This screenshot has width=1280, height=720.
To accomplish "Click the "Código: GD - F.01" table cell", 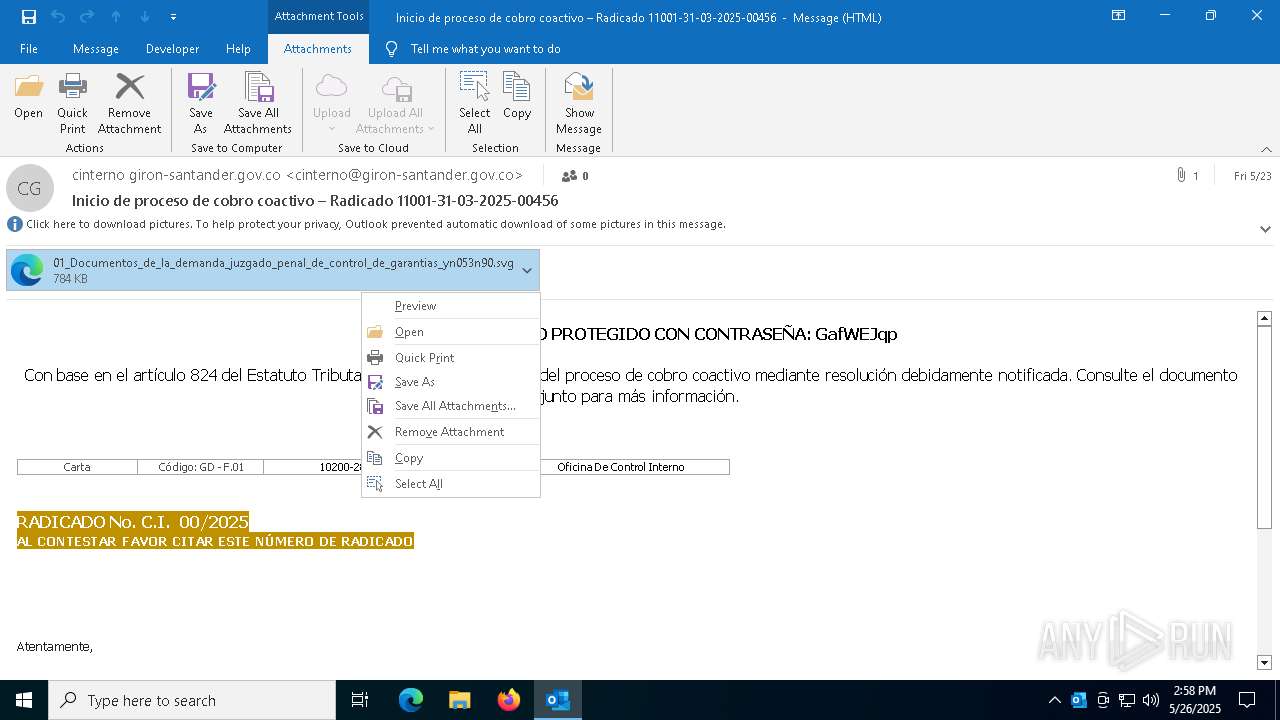I will click(200, 467).
